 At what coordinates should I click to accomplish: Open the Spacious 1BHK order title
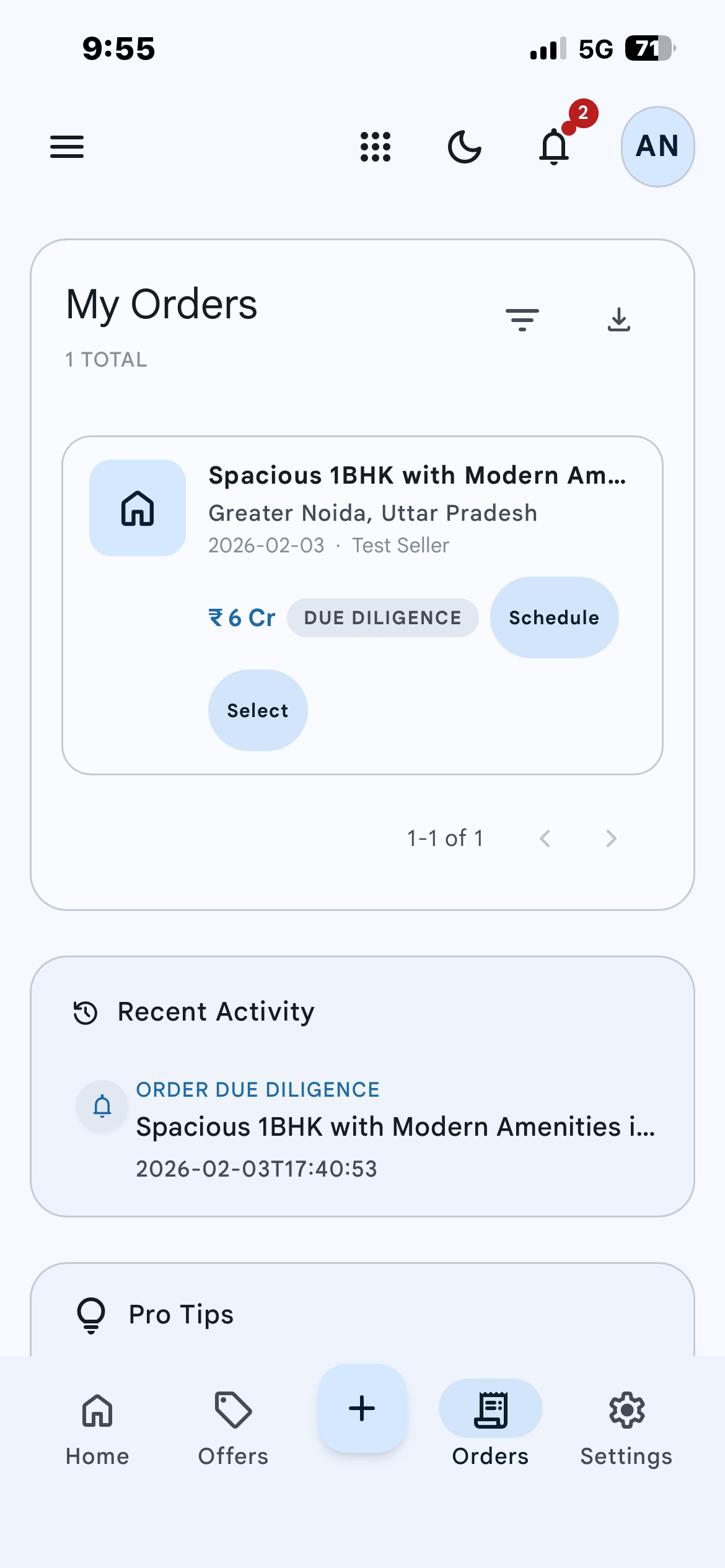(x=417, y=476)
